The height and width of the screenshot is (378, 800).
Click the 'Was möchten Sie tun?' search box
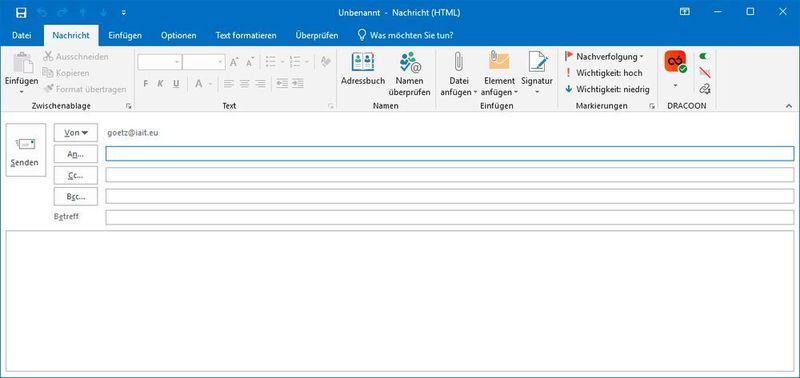tap(405, 35)
